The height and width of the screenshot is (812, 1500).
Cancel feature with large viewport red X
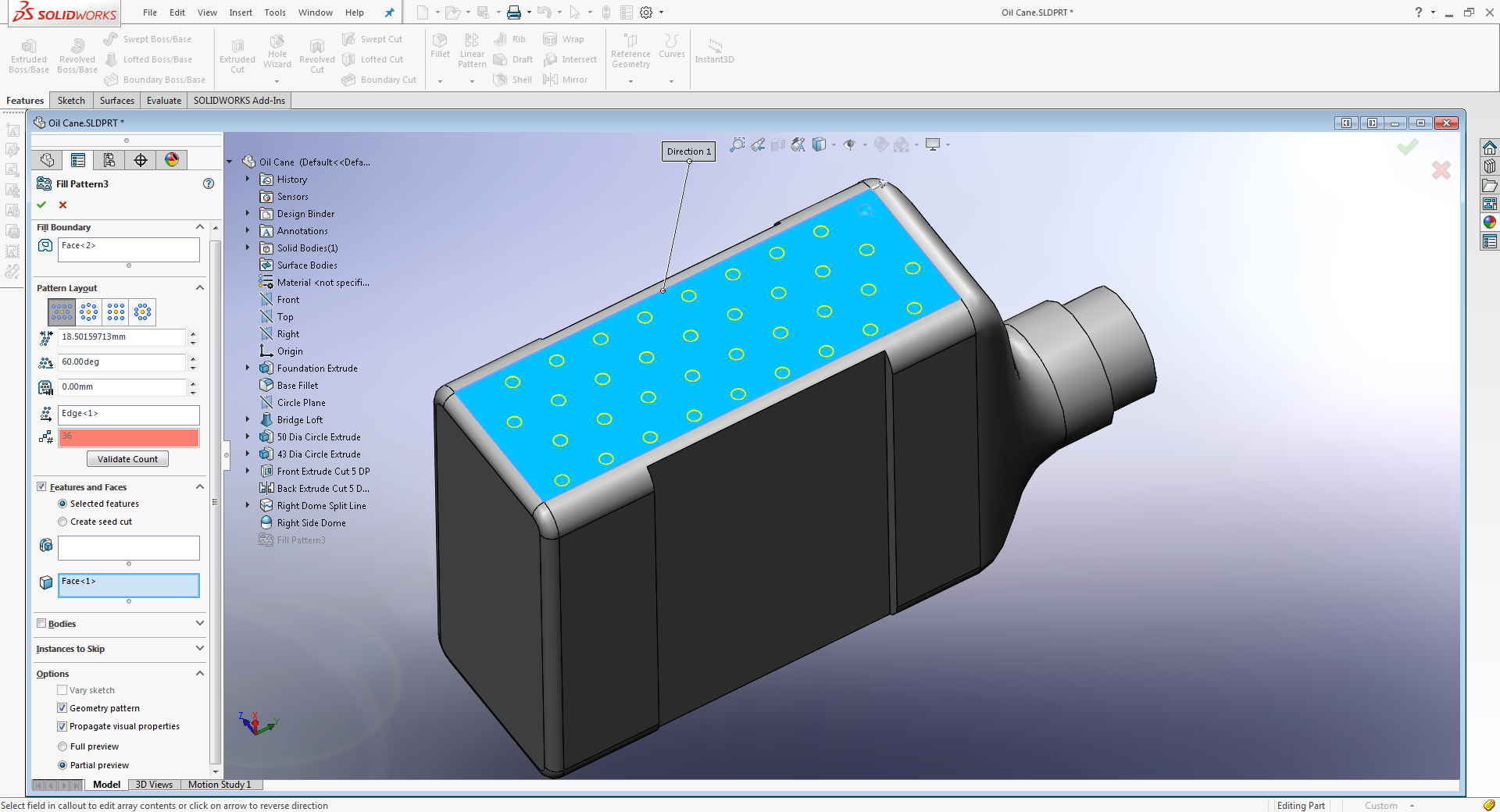(1441, 169)
